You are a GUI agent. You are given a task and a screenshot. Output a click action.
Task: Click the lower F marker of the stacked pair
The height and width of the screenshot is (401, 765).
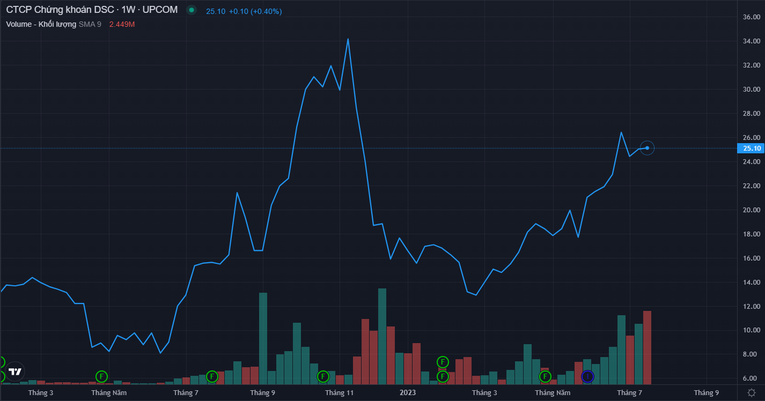pyautogui.click(x=443, y=376)
